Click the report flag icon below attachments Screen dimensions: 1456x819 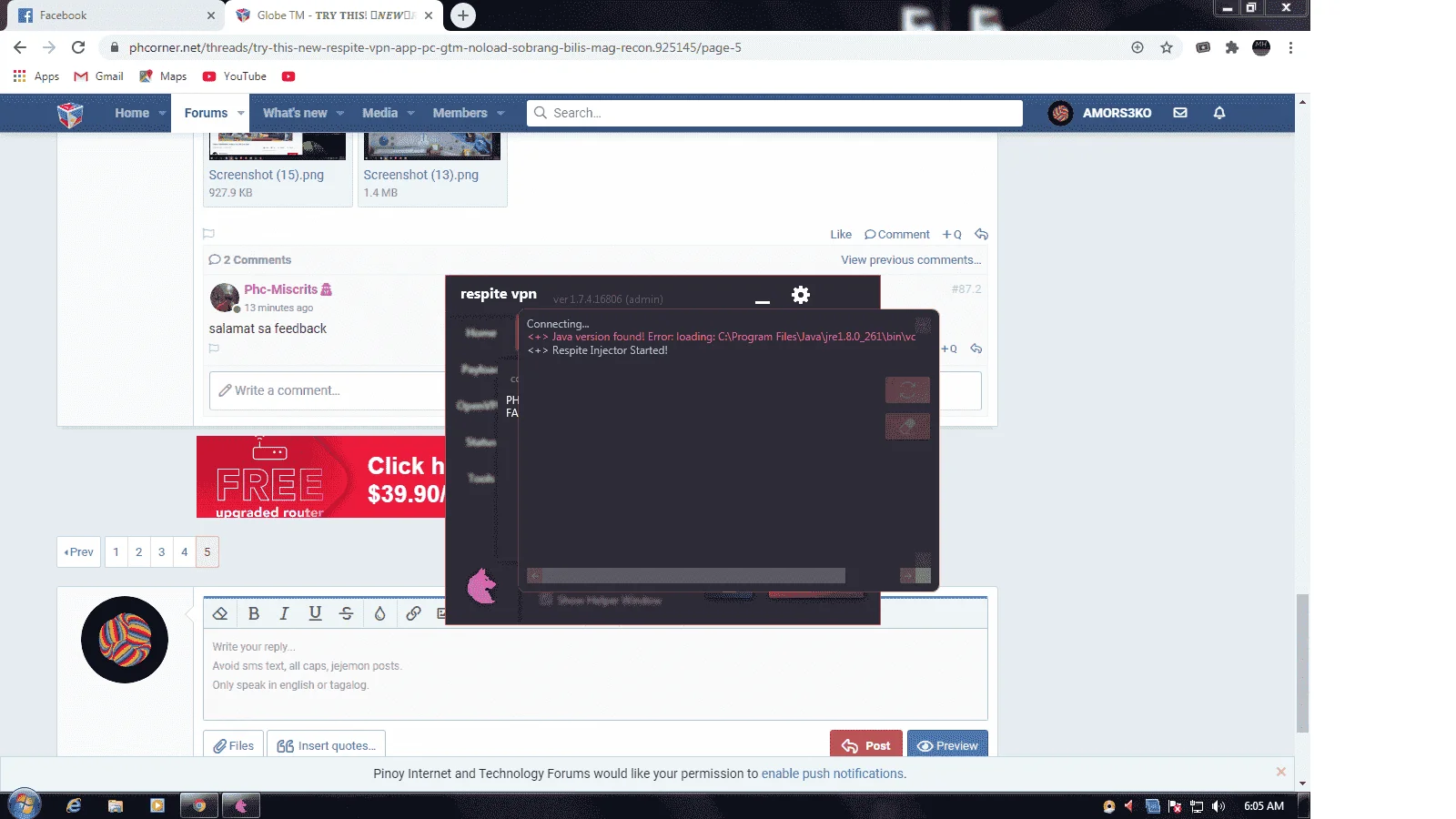208,234
